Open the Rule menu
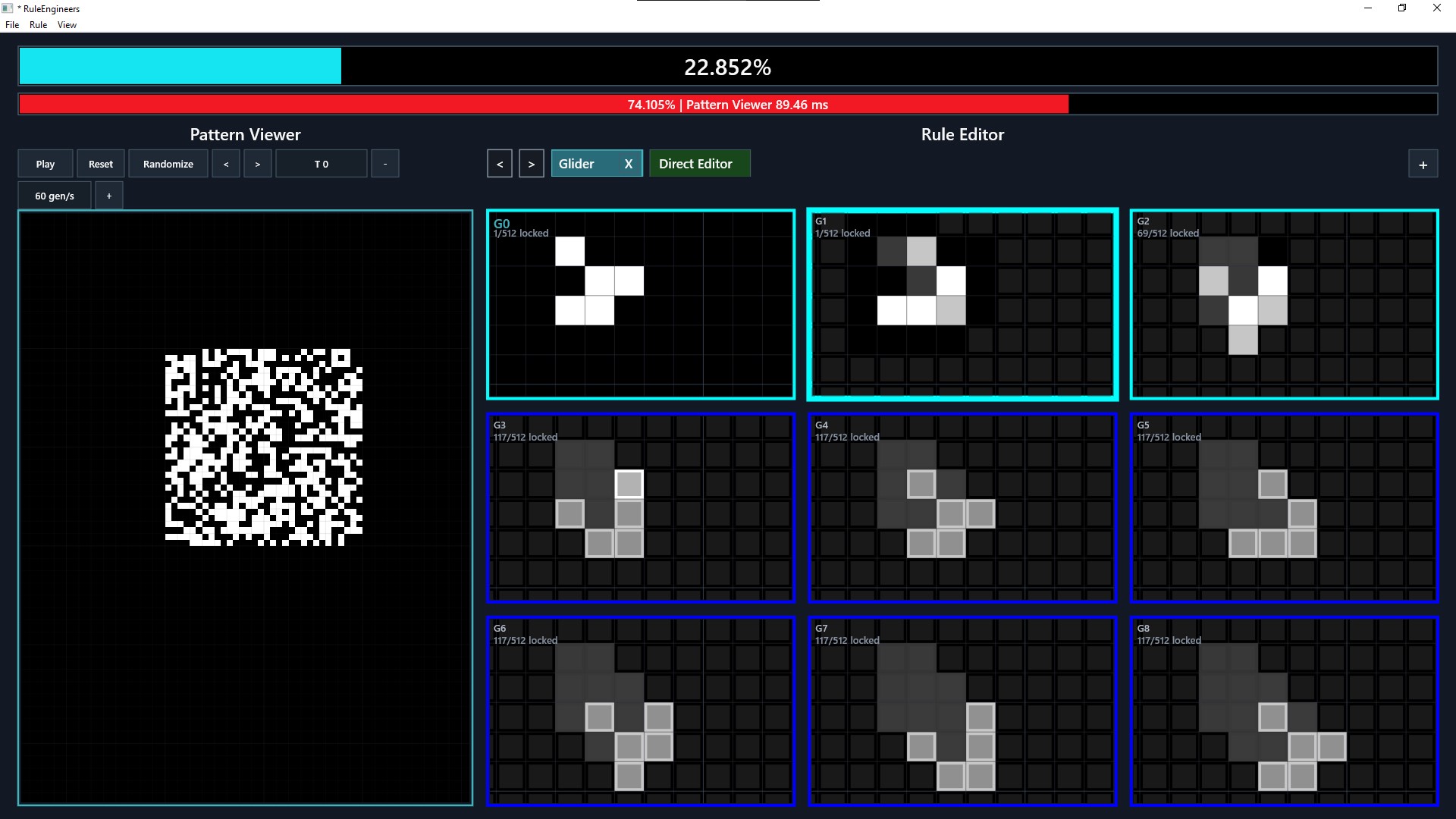Image resolution: width=1456 pixels, height=819 pixels. [38, 25]
